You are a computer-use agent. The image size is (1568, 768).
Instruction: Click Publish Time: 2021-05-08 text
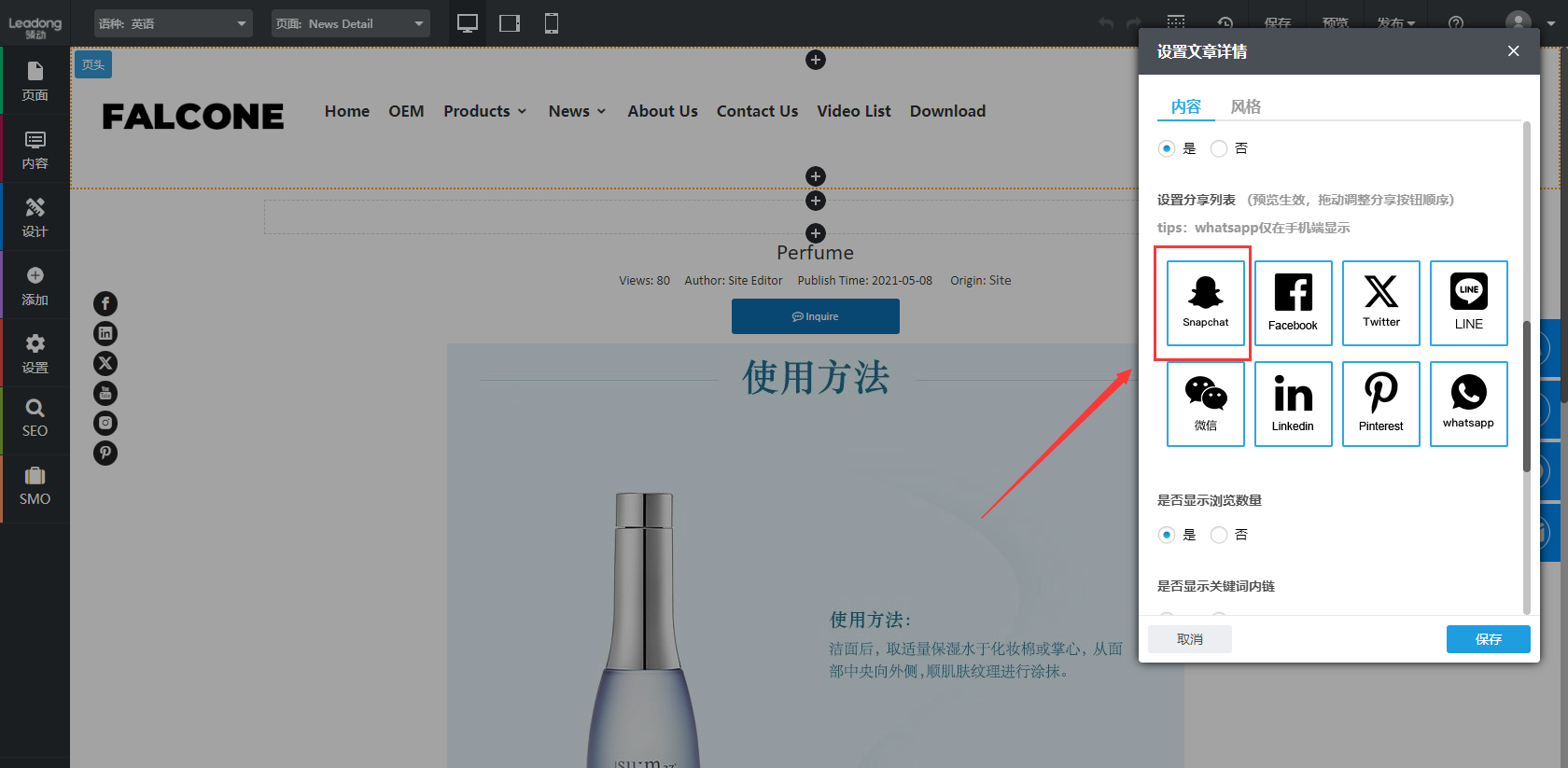(x=864, y=280)
